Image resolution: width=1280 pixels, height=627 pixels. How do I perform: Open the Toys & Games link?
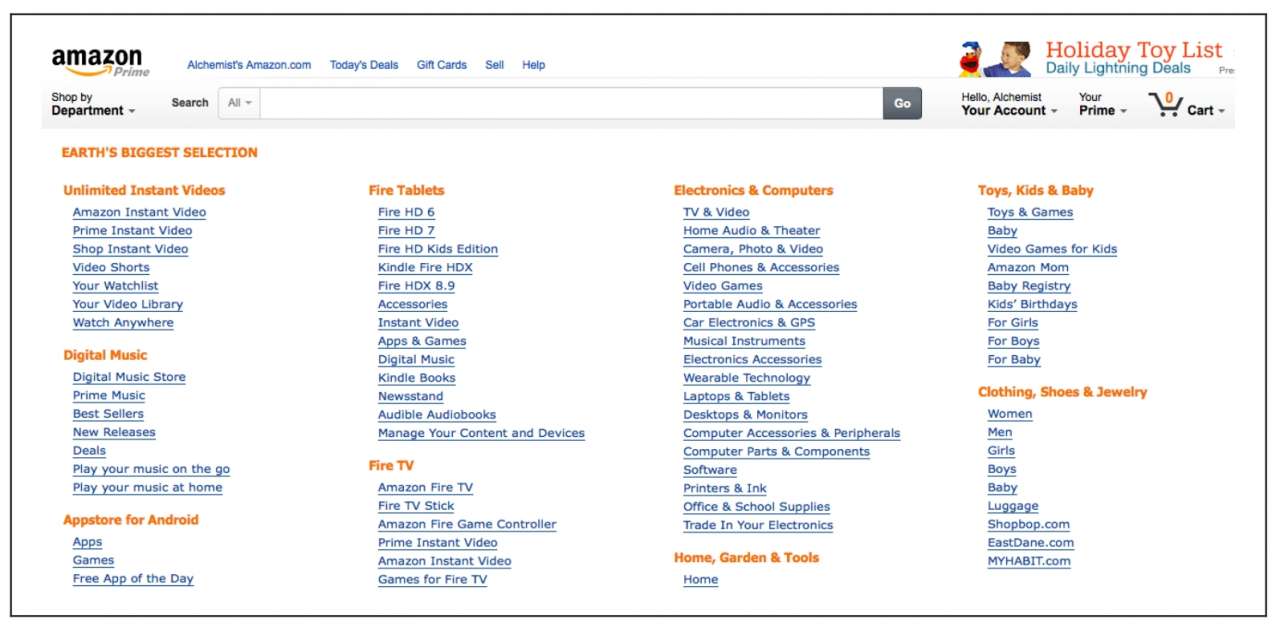coord(1030,212)
